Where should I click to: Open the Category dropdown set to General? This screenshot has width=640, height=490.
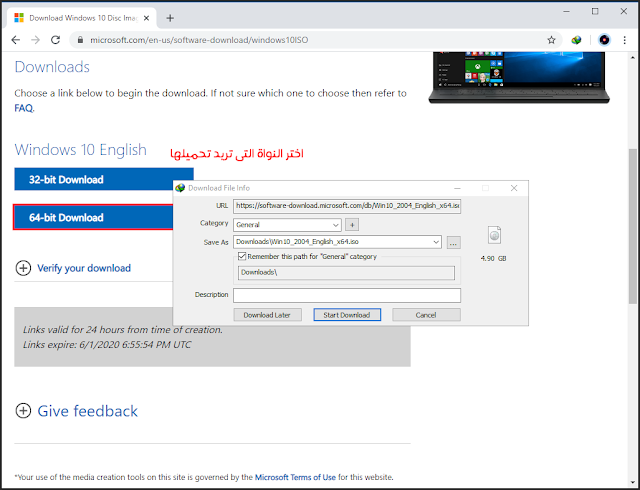click(287, 225)
